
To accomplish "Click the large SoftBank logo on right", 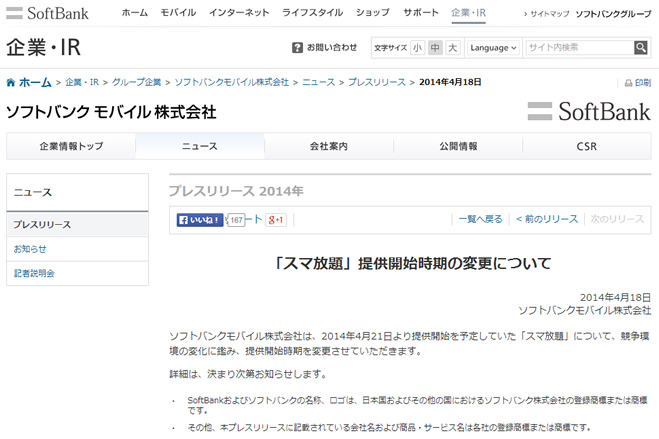I will pyautogui.click(x=589, y=111).
